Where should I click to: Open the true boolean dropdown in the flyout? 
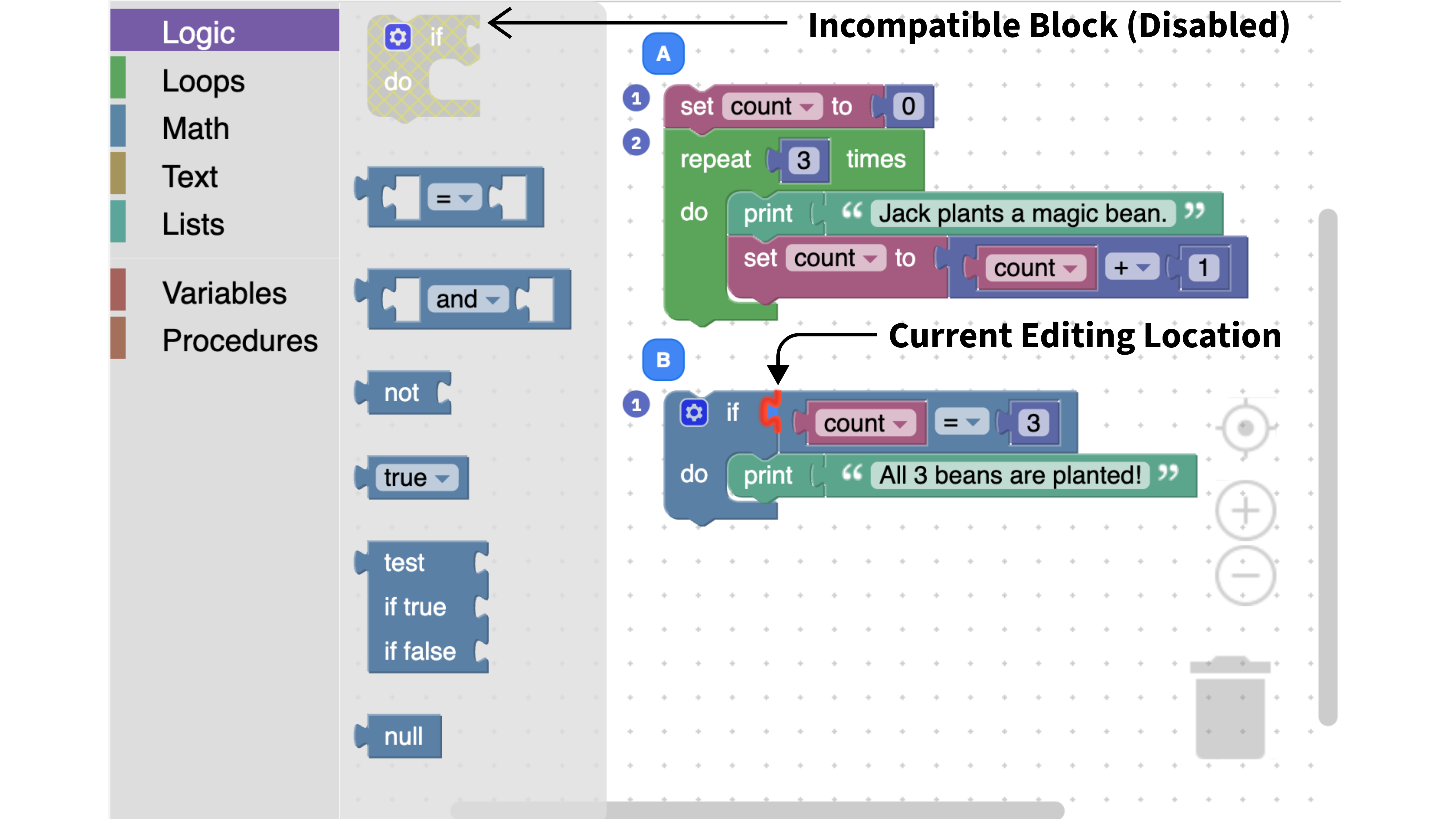417,478
